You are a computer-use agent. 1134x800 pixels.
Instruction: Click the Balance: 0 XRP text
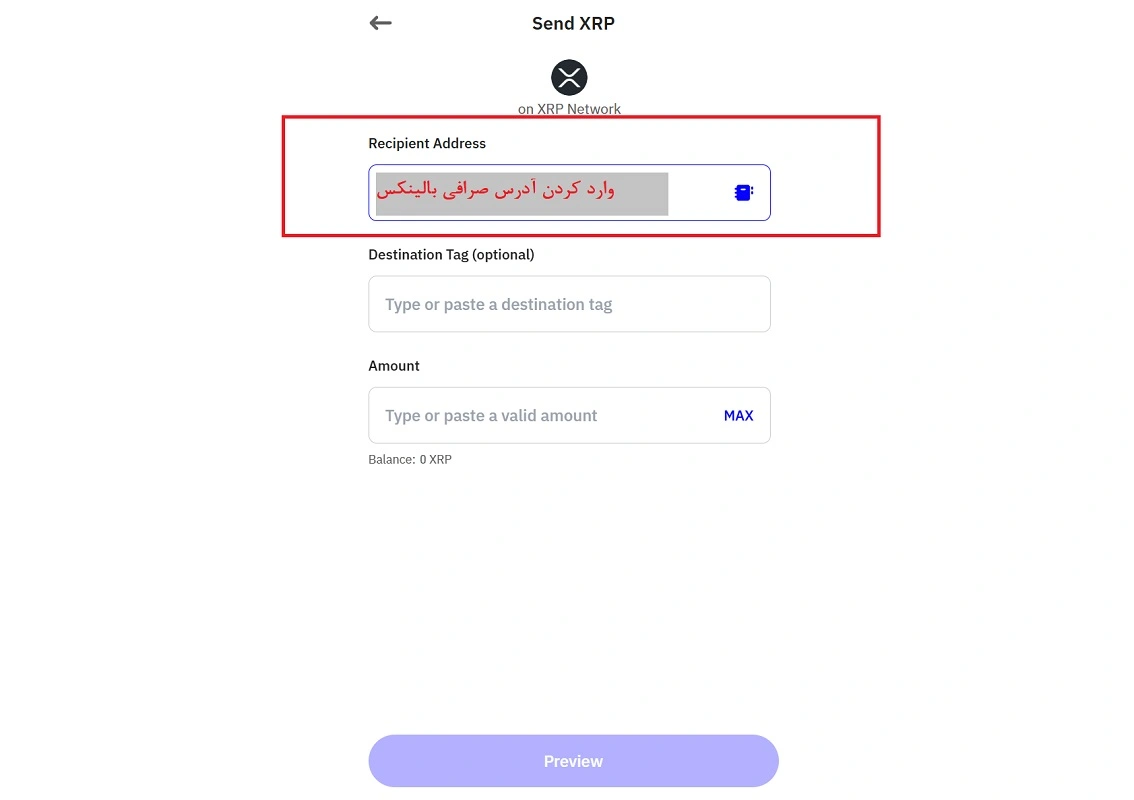point(410,459)
